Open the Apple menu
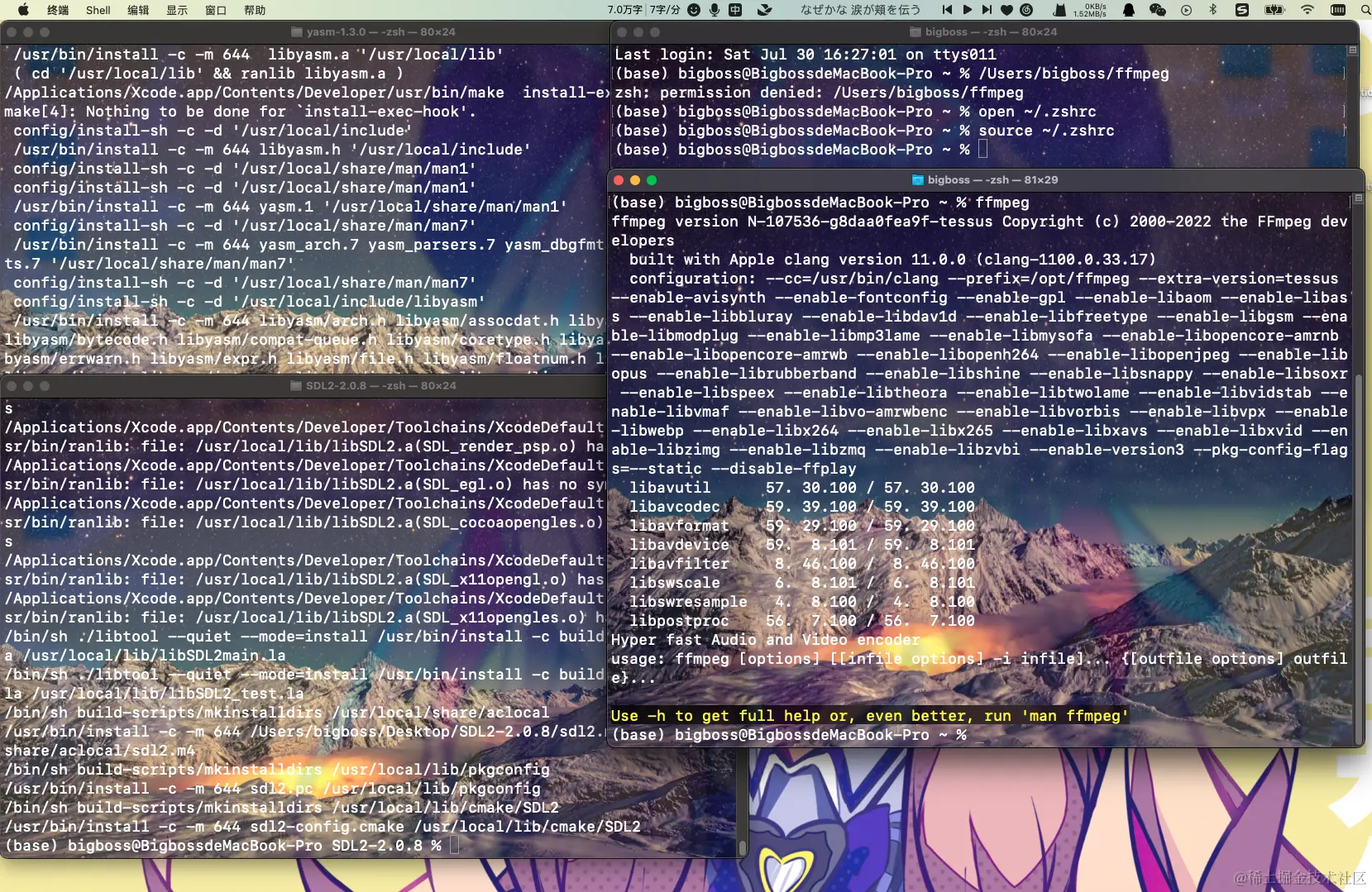This screenshot has width=1372, height=892. [23, 10]
